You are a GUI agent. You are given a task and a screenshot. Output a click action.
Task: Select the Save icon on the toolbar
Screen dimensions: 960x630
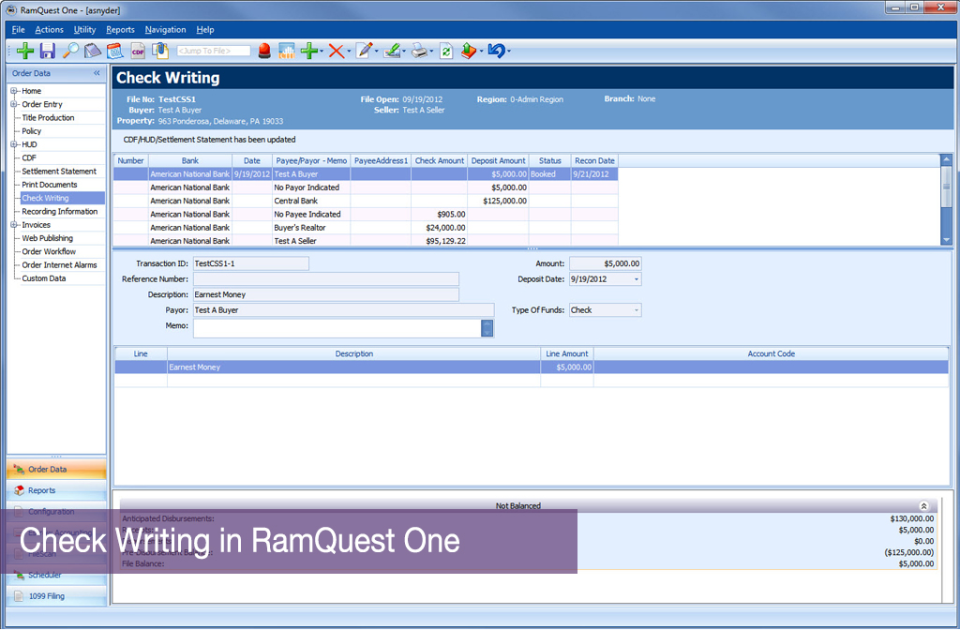pos(47,50)
